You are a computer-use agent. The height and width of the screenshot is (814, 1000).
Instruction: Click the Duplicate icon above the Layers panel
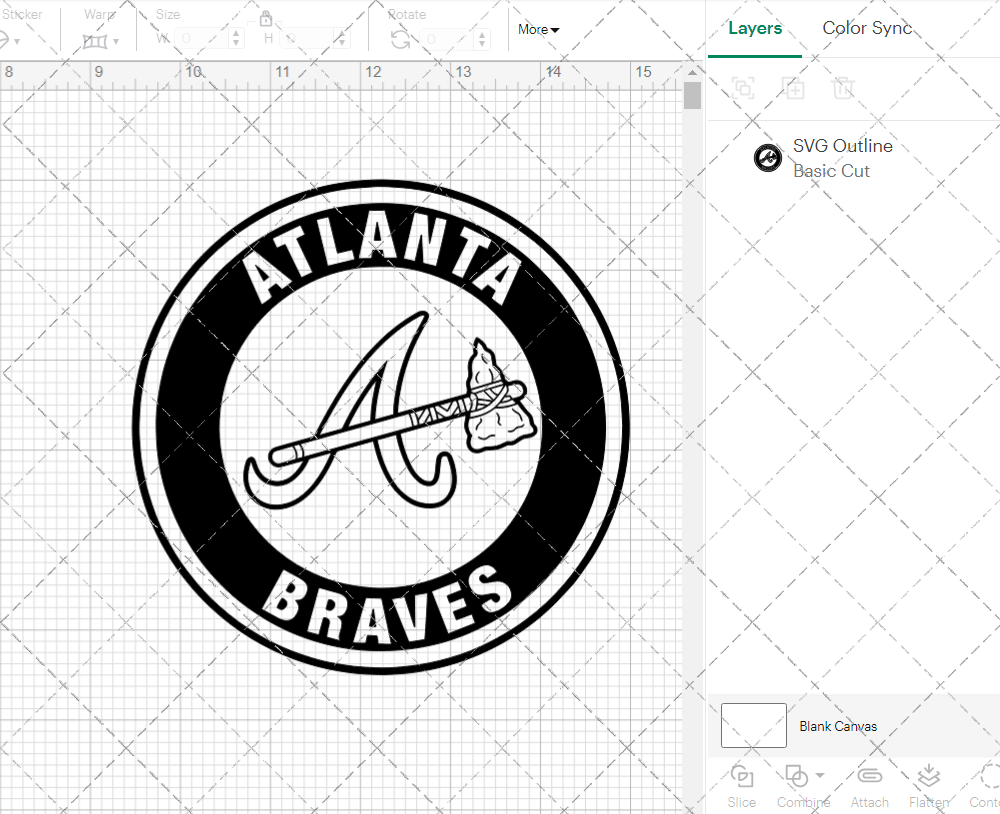tap(794, 88)
